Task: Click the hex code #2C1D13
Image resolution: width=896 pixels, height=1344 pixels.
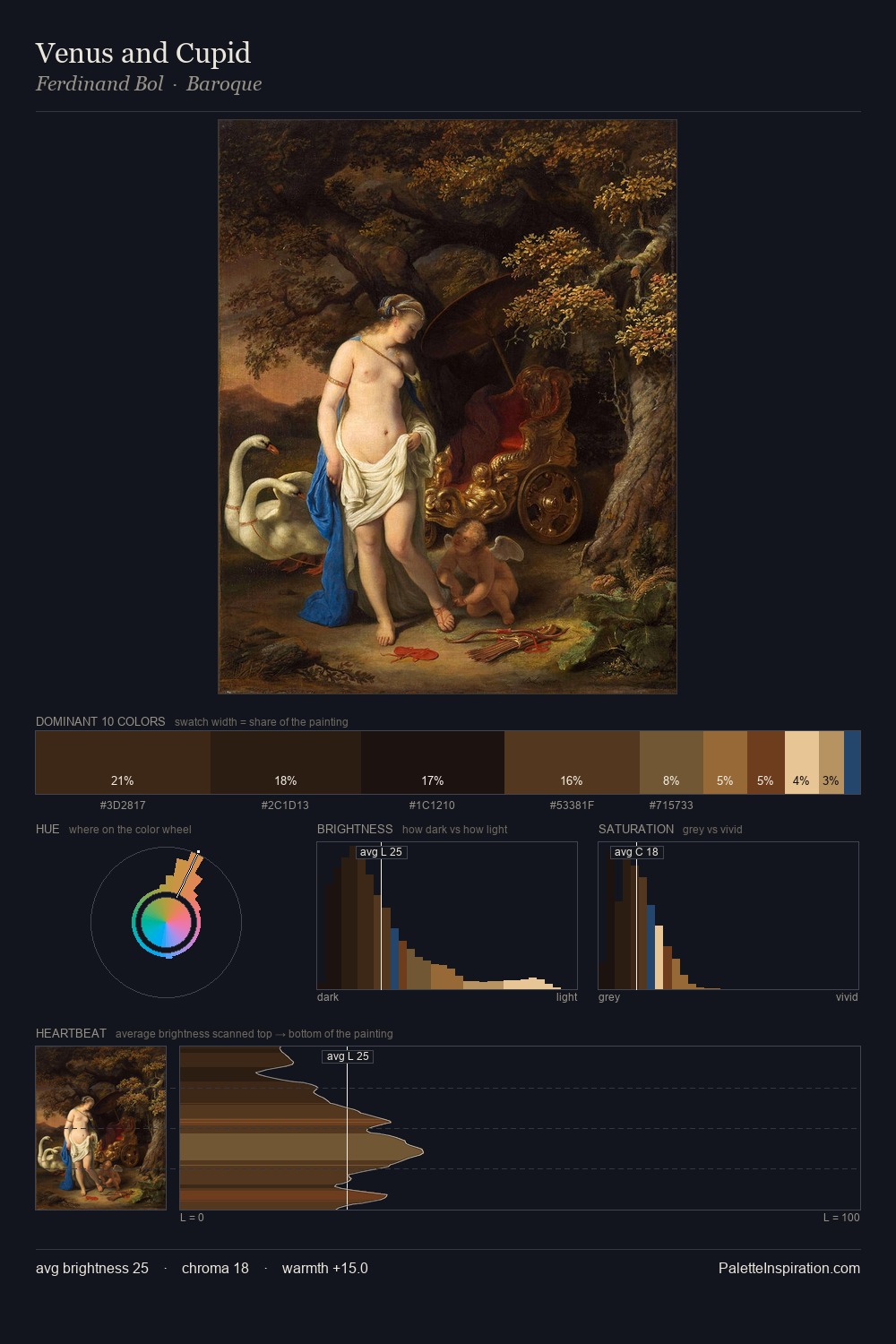Action: [x=285, y=806]
